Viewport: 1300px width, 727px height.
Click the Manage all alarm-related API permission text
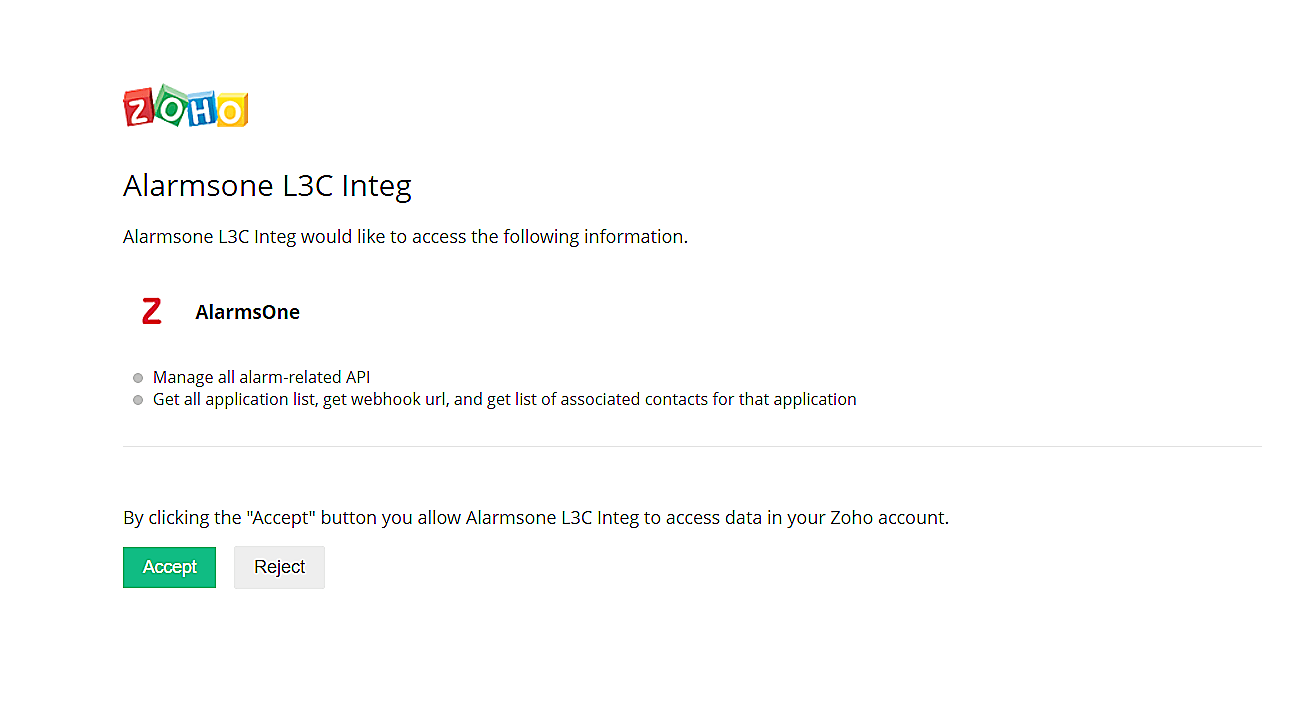tap(261, 377)
